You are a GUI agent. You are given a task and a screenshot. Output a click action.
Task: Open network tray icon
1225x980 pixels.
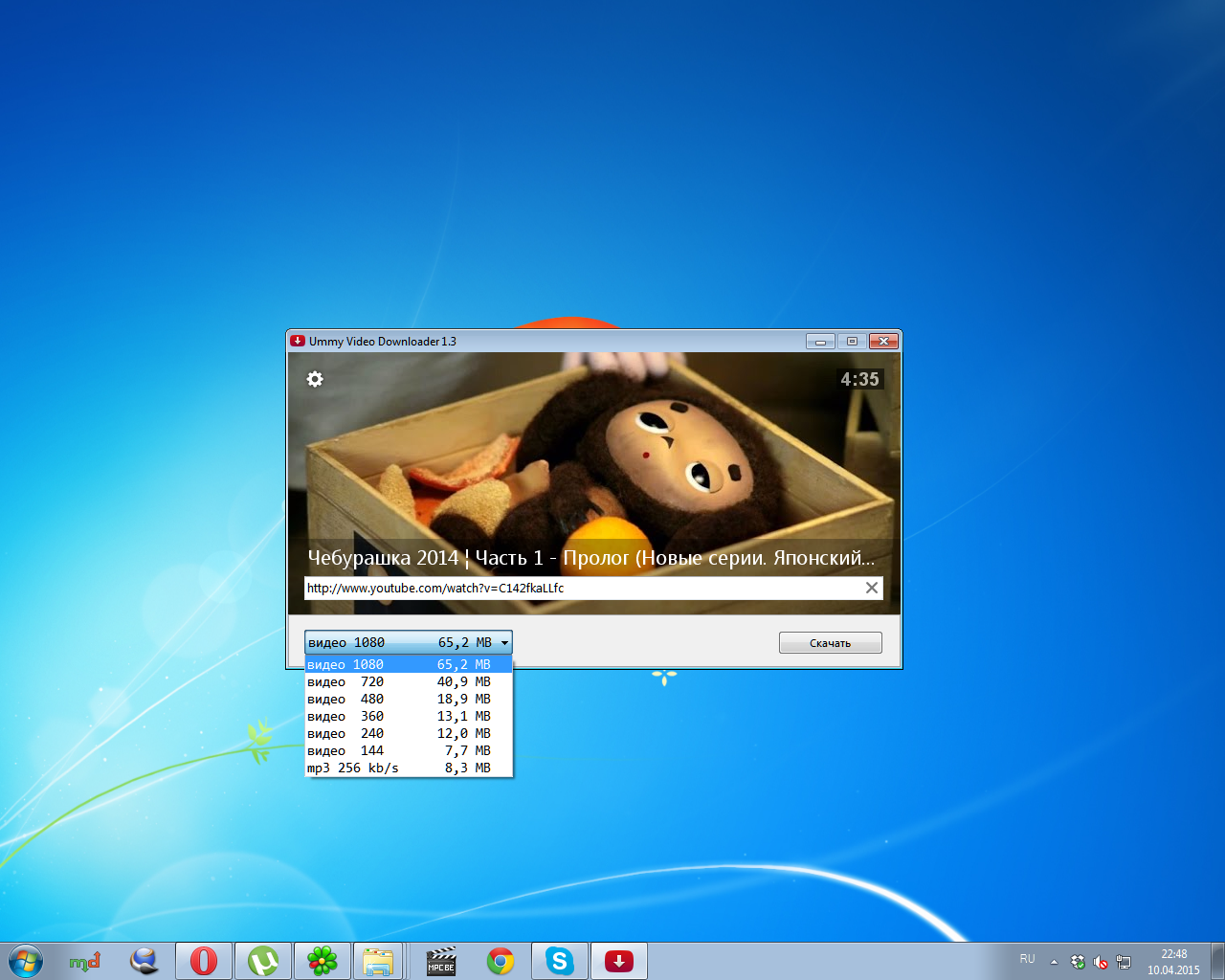[1124, 962]
